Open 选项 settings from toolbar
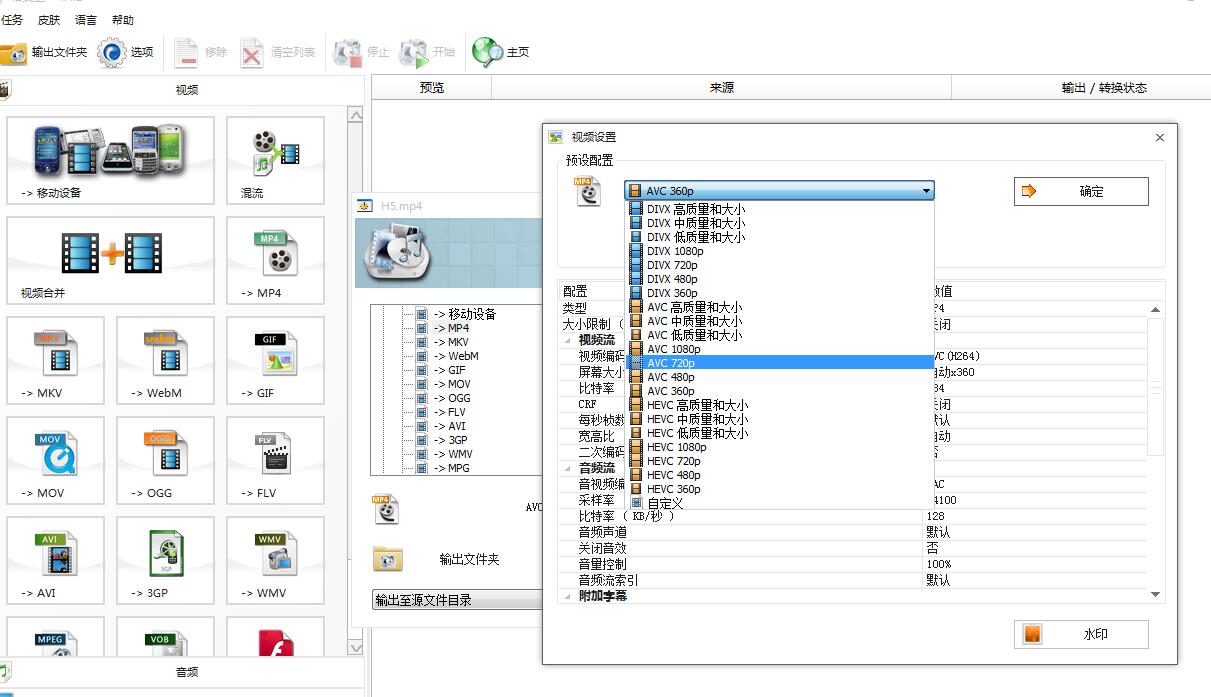Screen dimensions: 1211x697 112,52
